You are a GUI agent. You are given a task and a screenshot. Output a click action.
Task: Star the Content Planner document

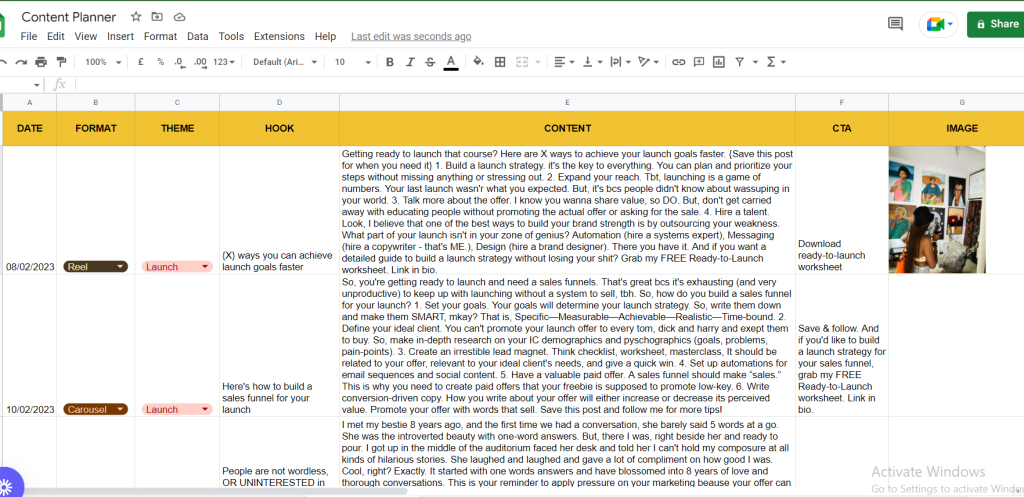136,17
